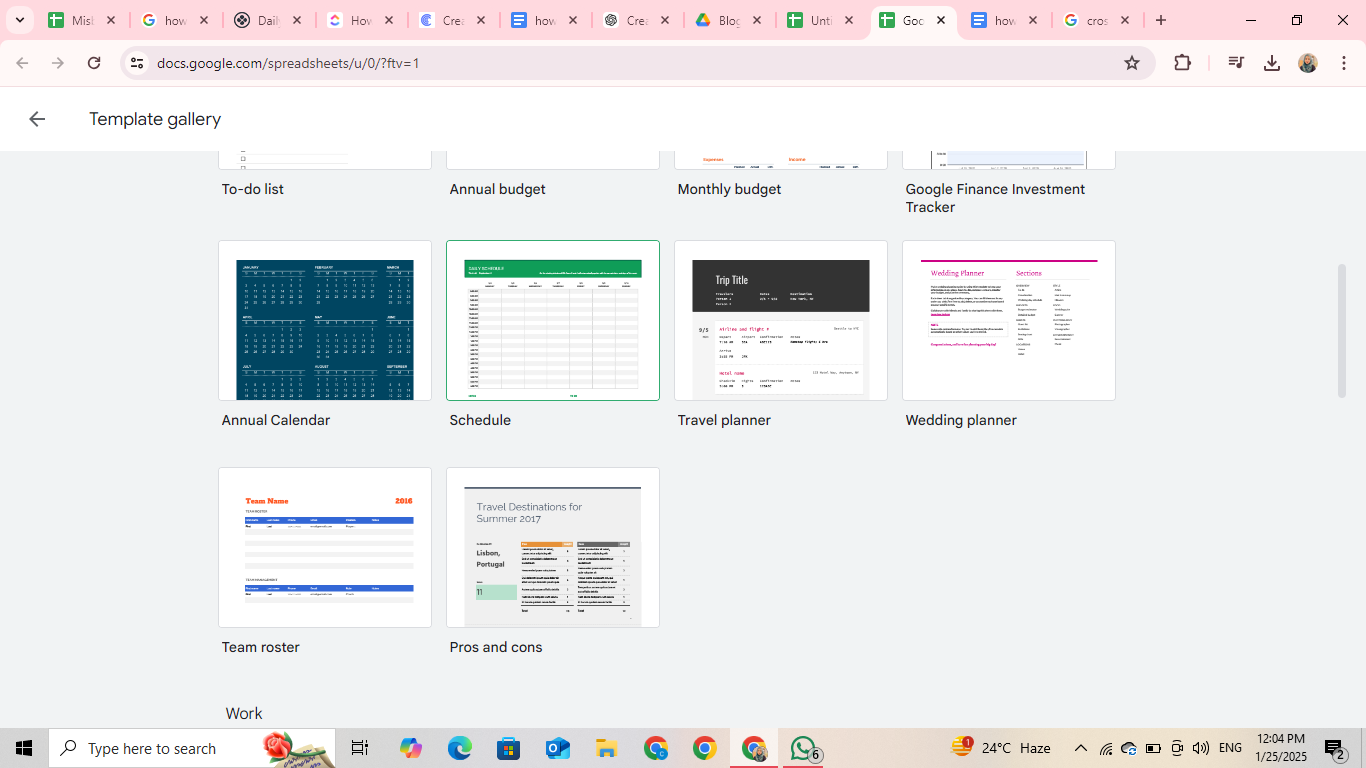Click Google Finance Investment Tracker label
1366x768 pixels.
[995, 198]
